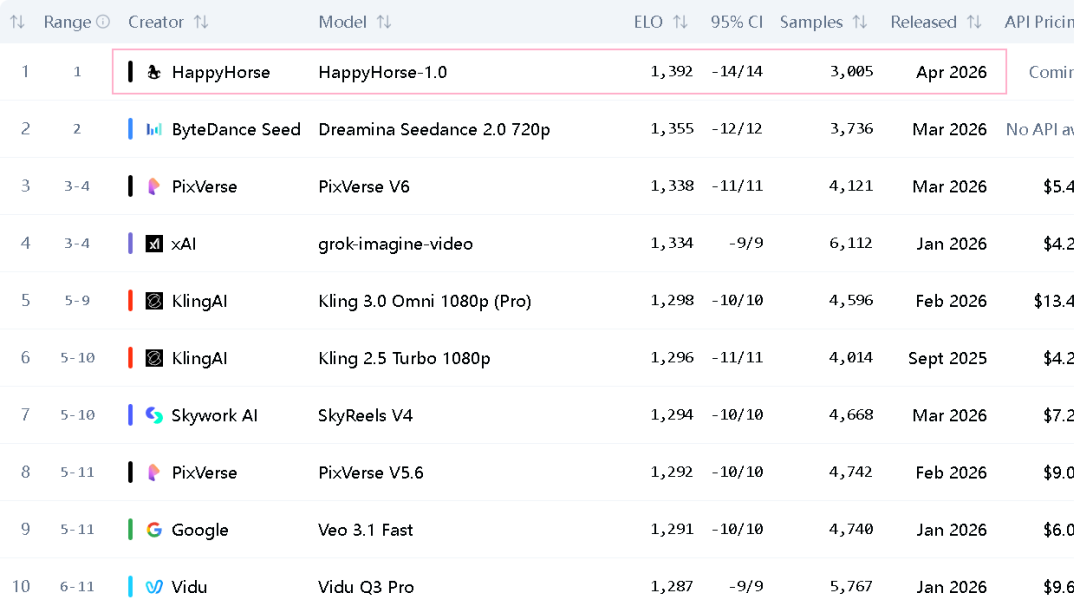Open the grok-imagine-video model entry
Viewport: 1080px width, 606px height.
[395, 244]
